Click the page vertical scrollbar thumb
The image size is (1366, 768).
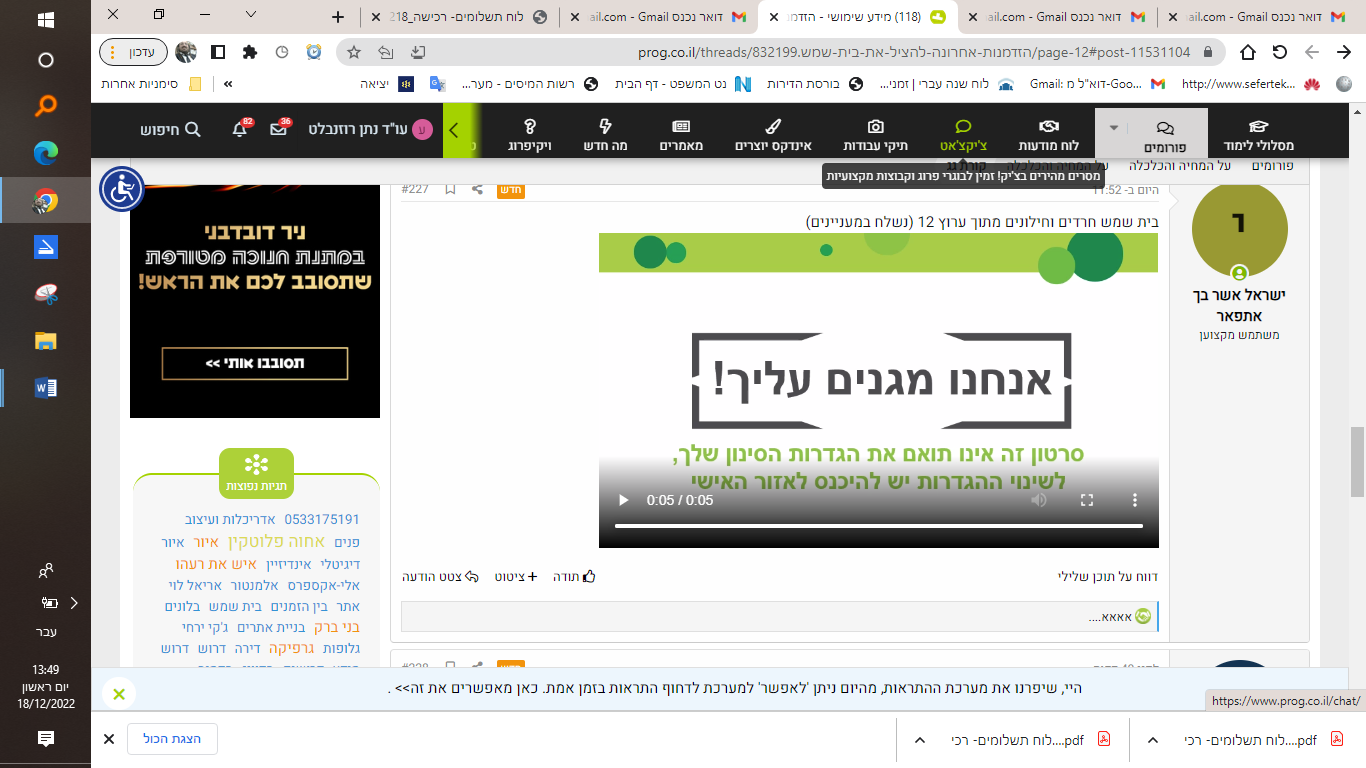point(1356,461)
